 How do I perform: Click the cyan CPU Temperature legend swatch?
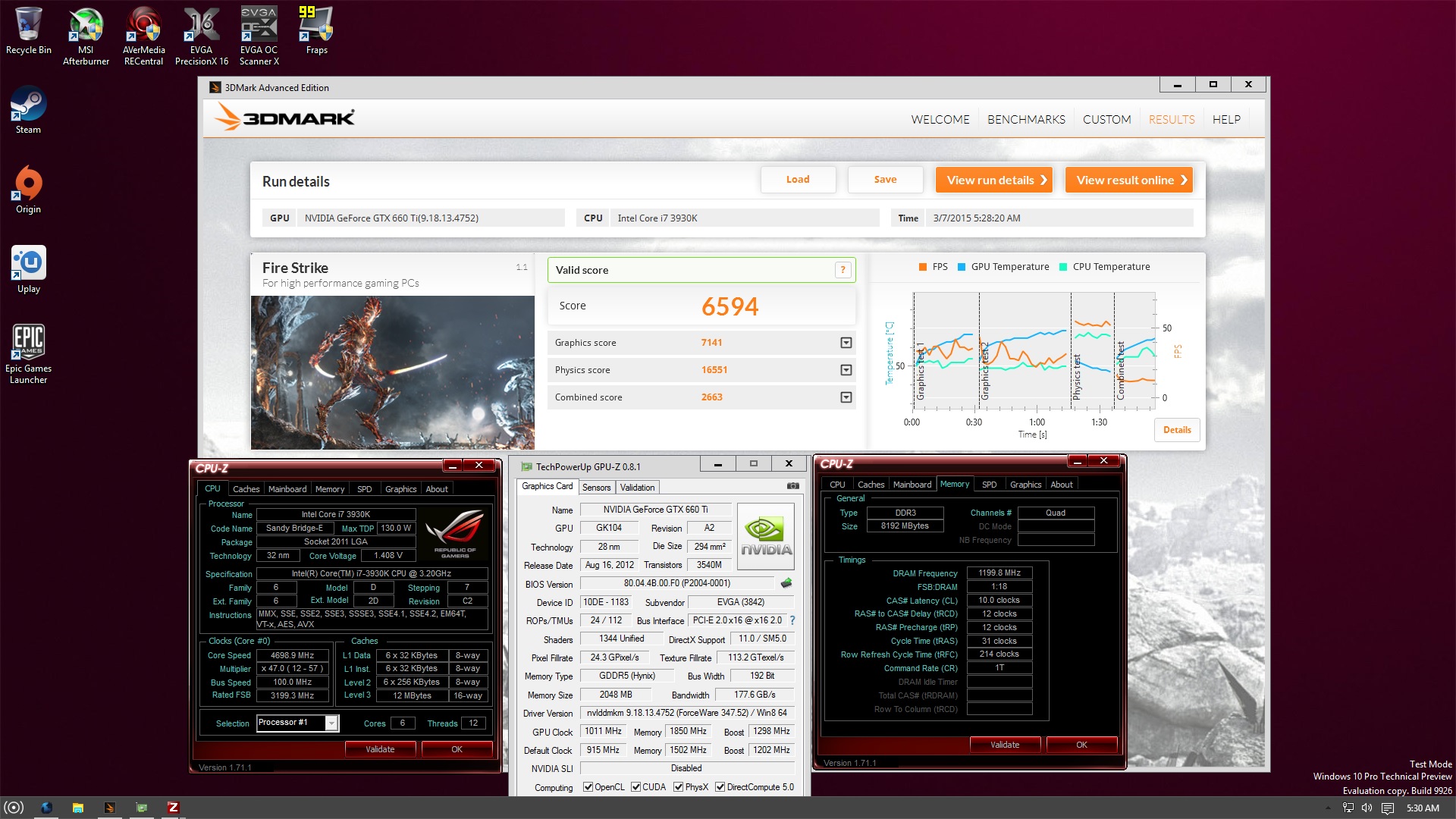coord(1063,267)
